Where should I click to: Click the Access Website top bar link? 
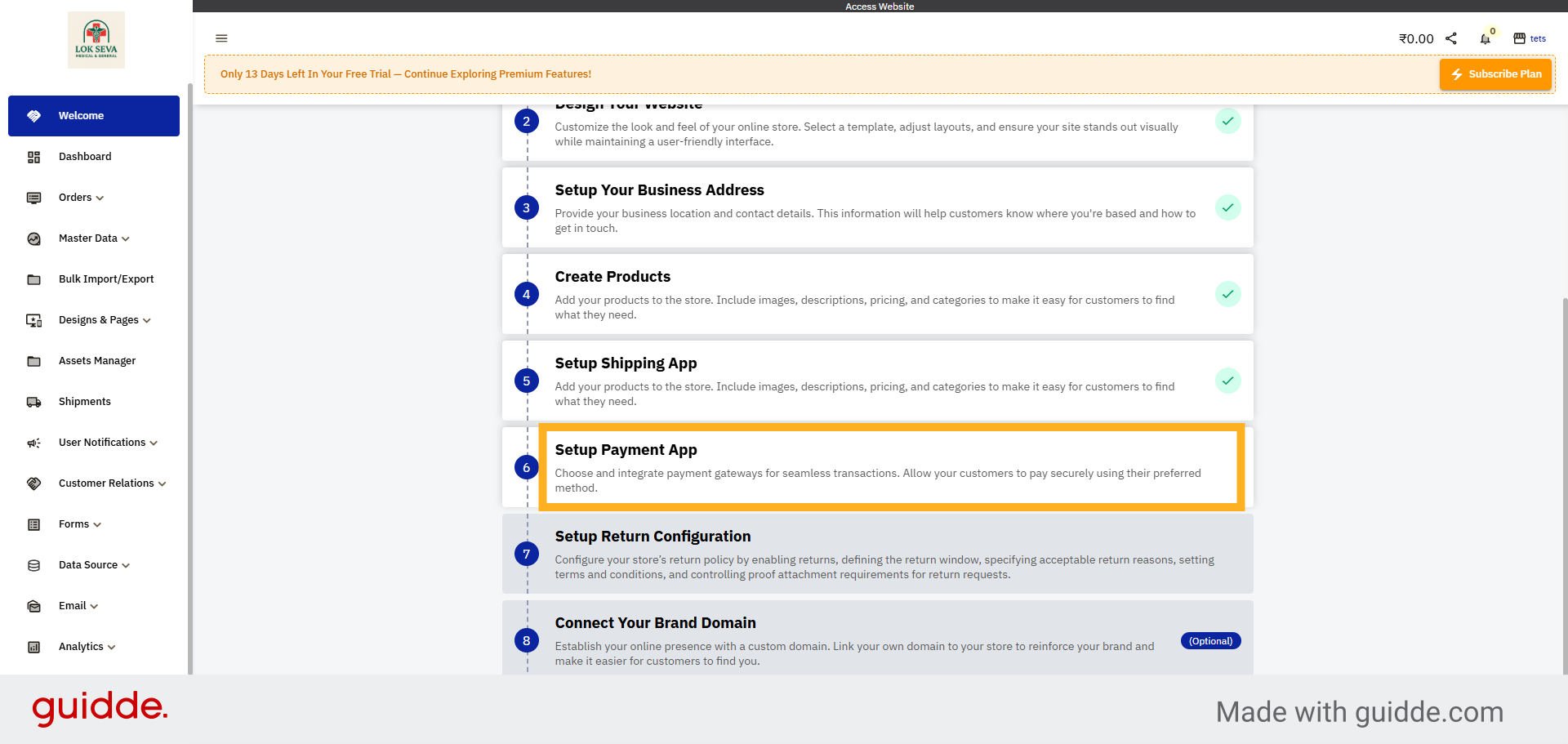click(x=880, y=7)
